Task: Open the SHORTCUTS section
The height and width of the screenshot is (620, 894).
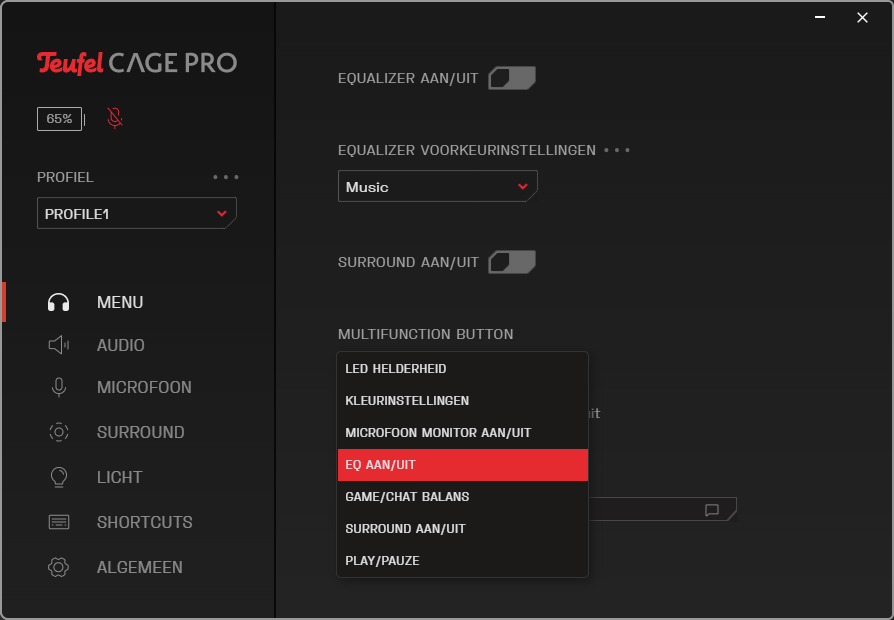Action: [x=144, y=522]
